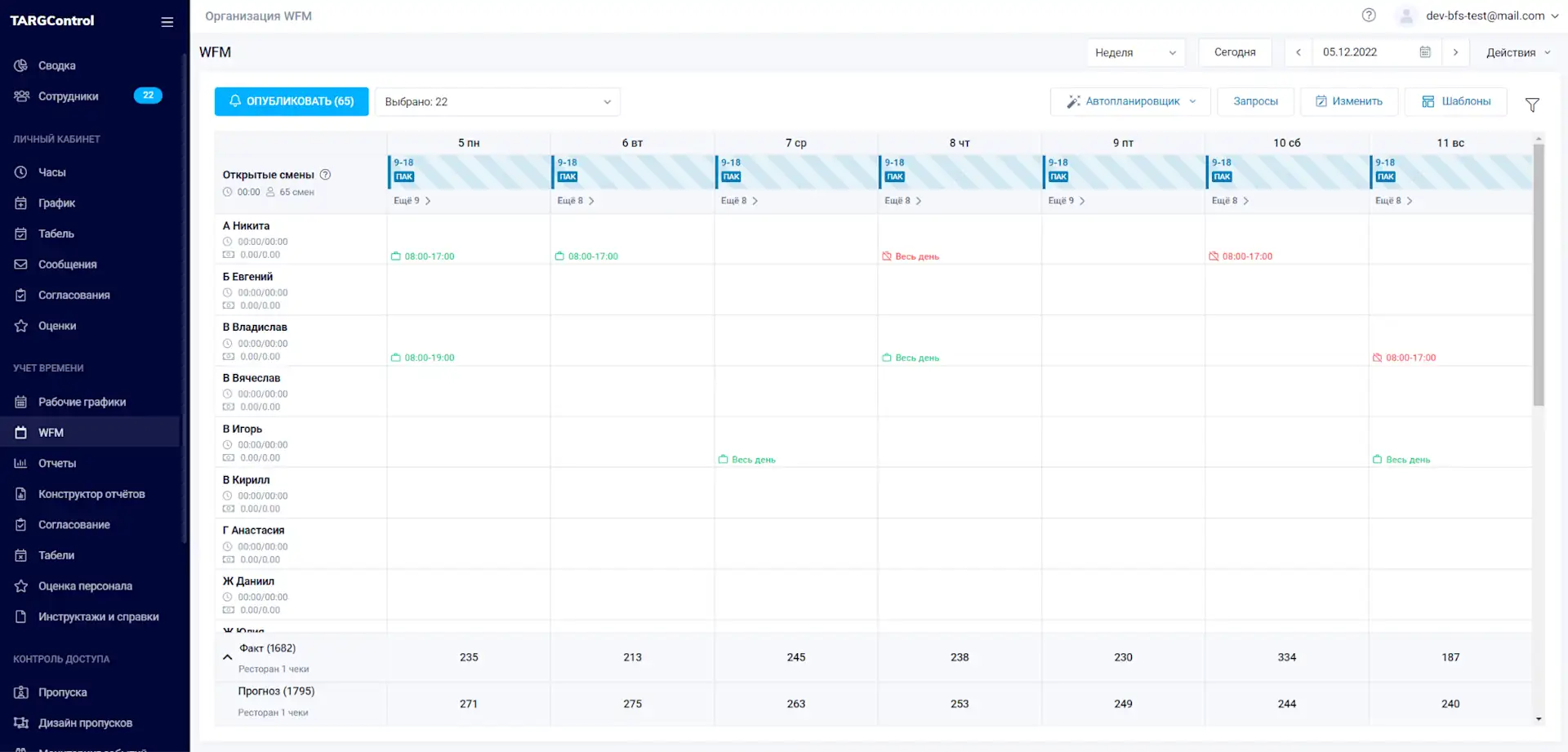Image resolution: width=1568 pixels, height=752 pixels.
Task: Click the Пропуска badge icon
Action: (21, 692)
